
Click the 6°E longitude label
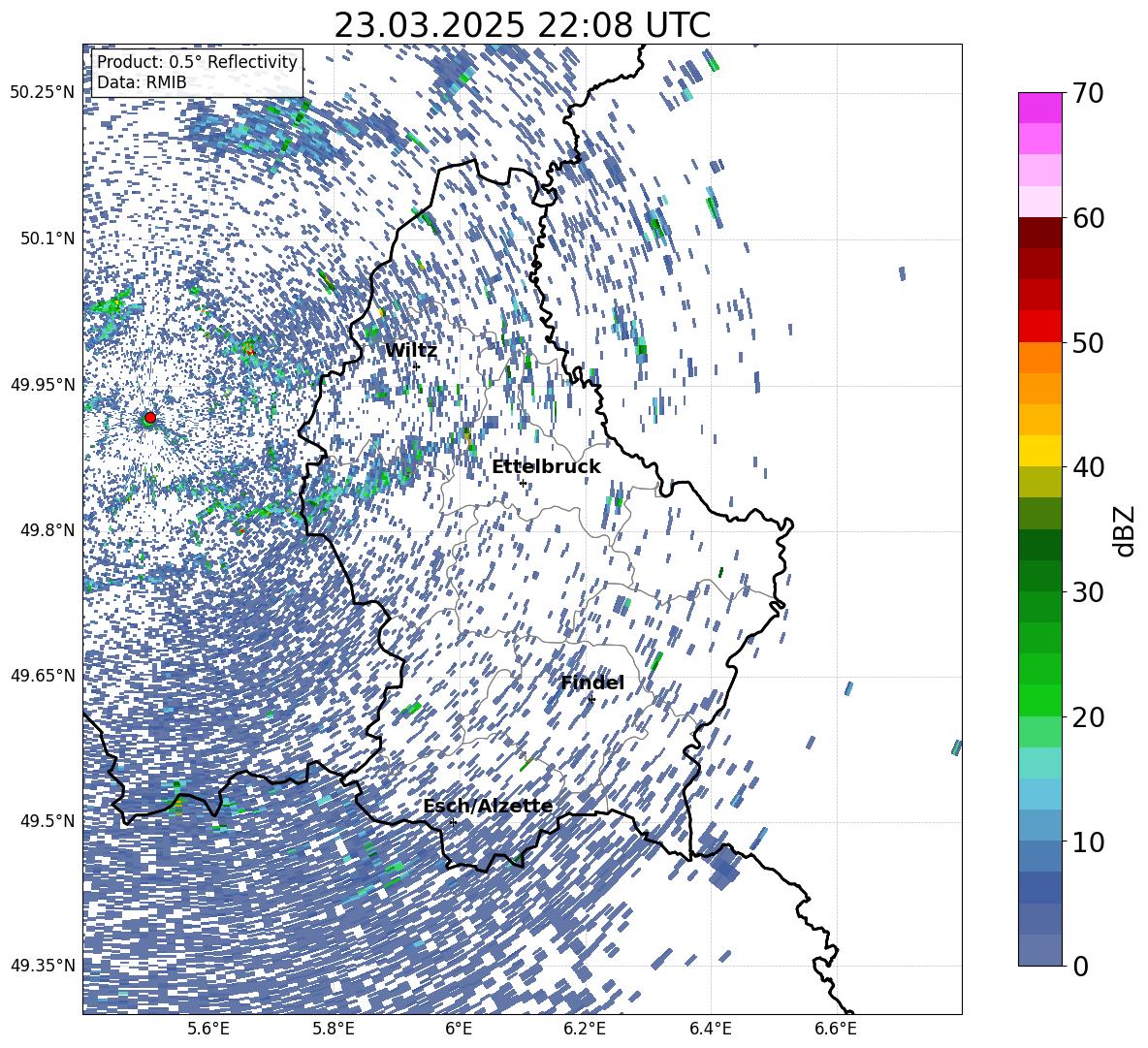(x=459, y=1029)
